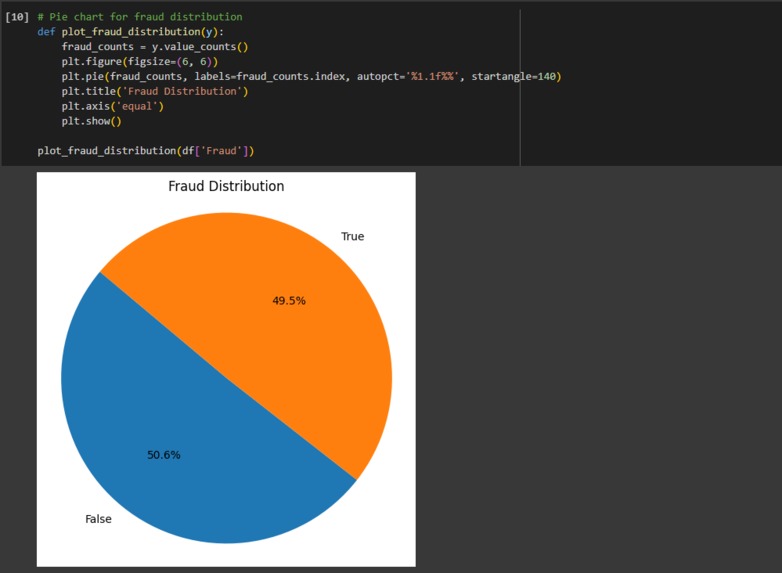Click the cell execution count [10]
The image size is (782, 573).
point(17,17)
